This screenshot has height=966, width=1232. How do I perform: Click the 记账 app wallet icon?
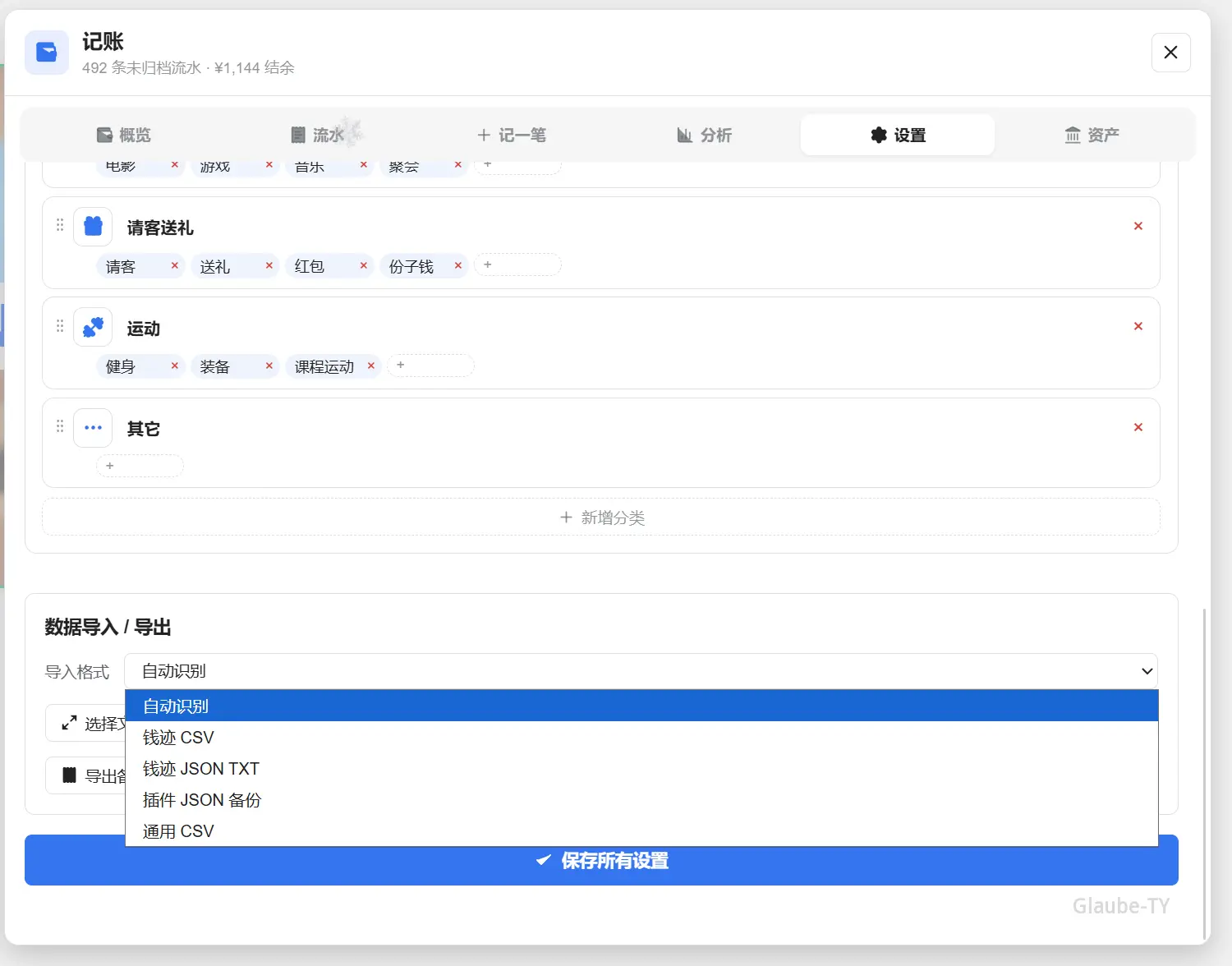pos(47,53)
